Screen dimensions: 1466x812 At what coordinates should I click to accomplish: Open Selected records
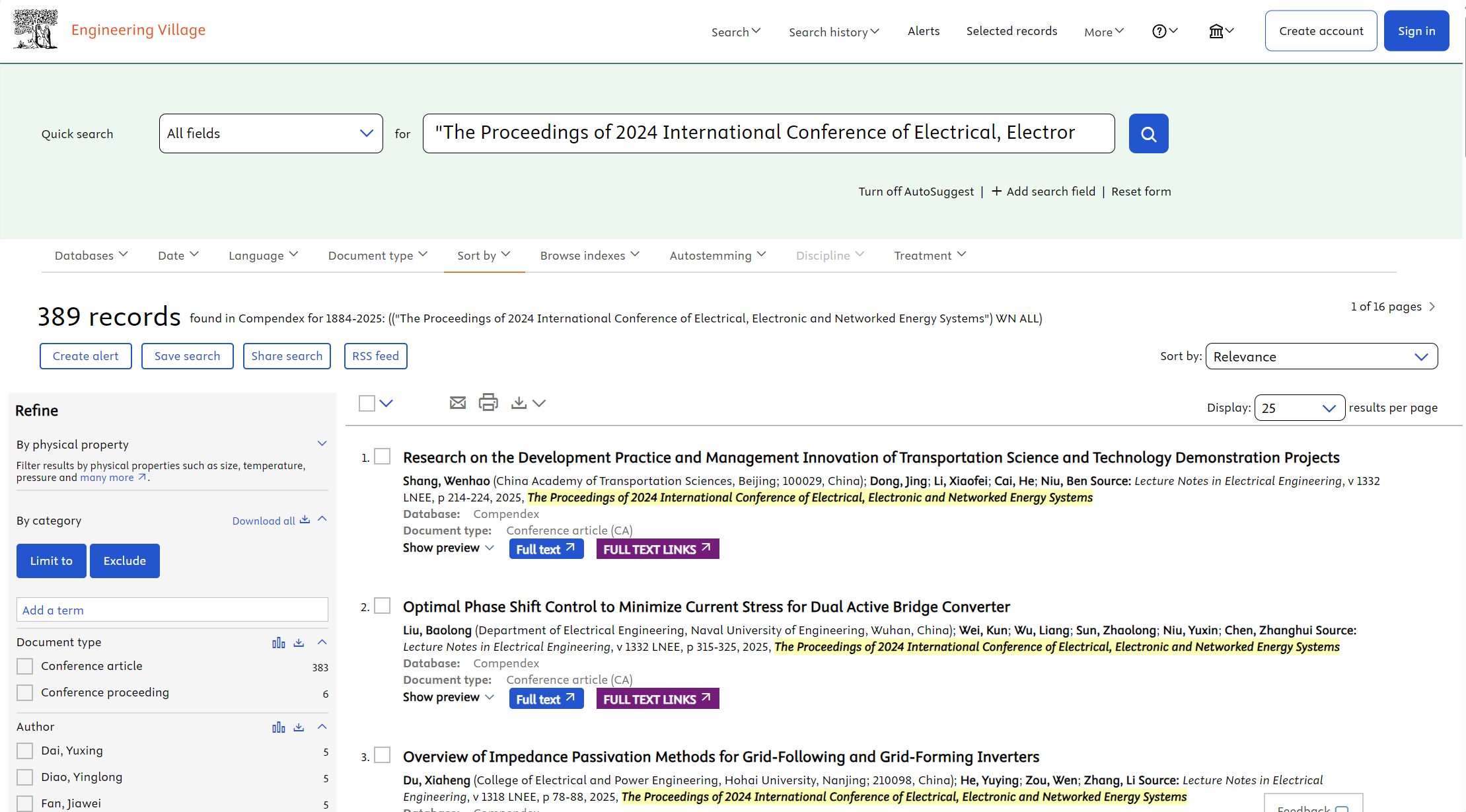(x=1011, y=31)
